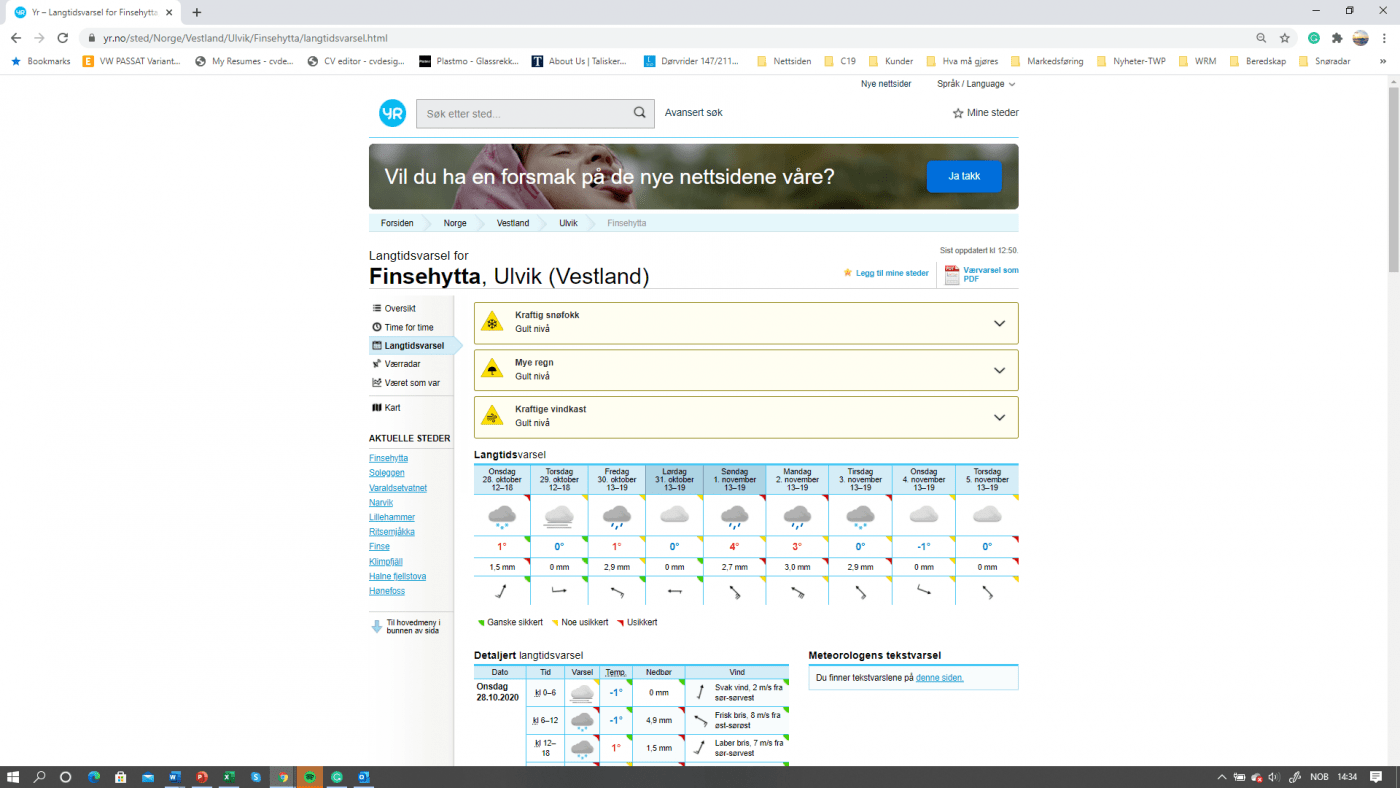Open the Grammarly extension icon in toolbar
The image size is (1400, 788).
1314,38
